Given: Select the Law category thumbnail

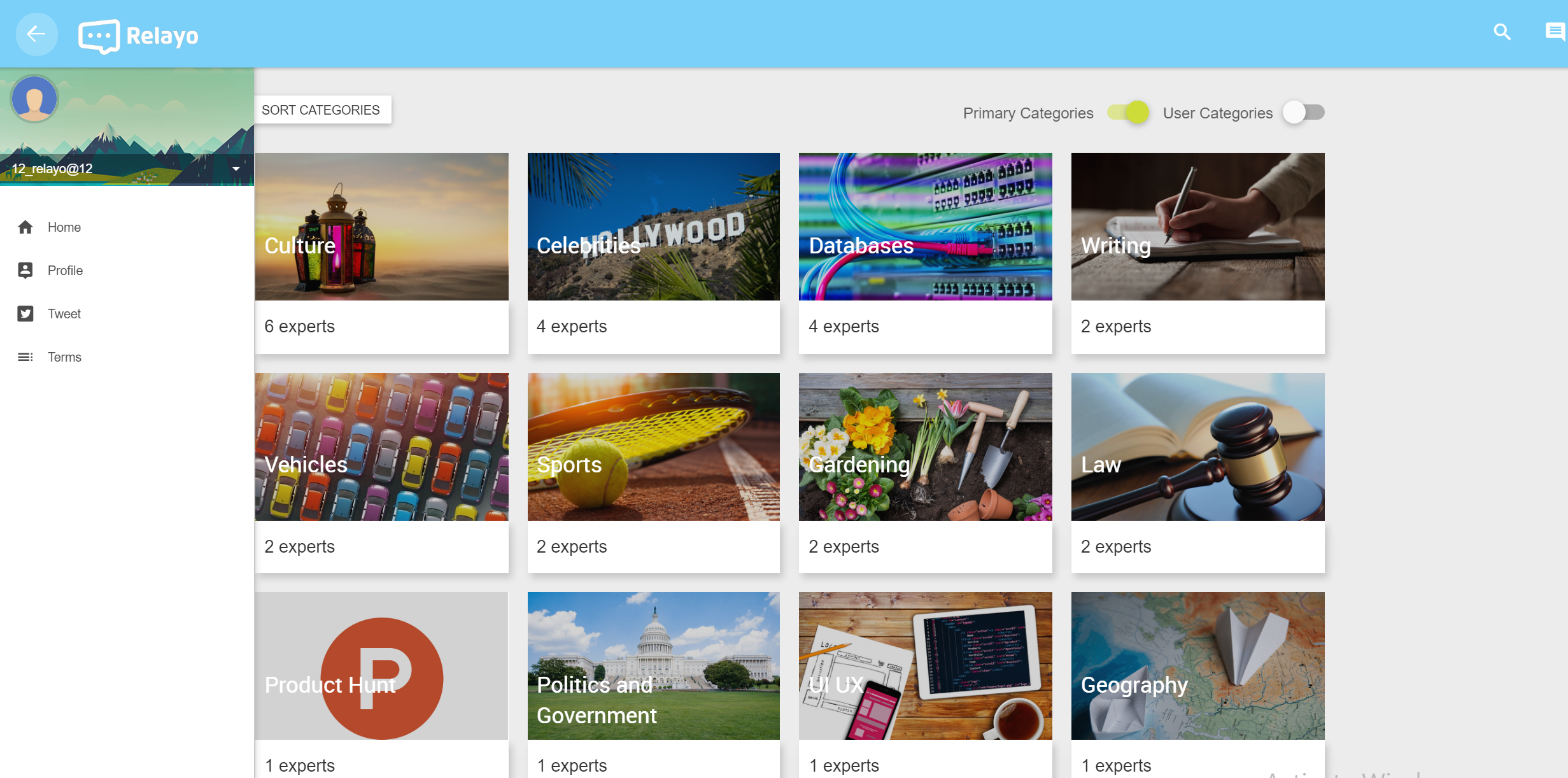Looking at the screenshot, I should tap(1198, 447).
